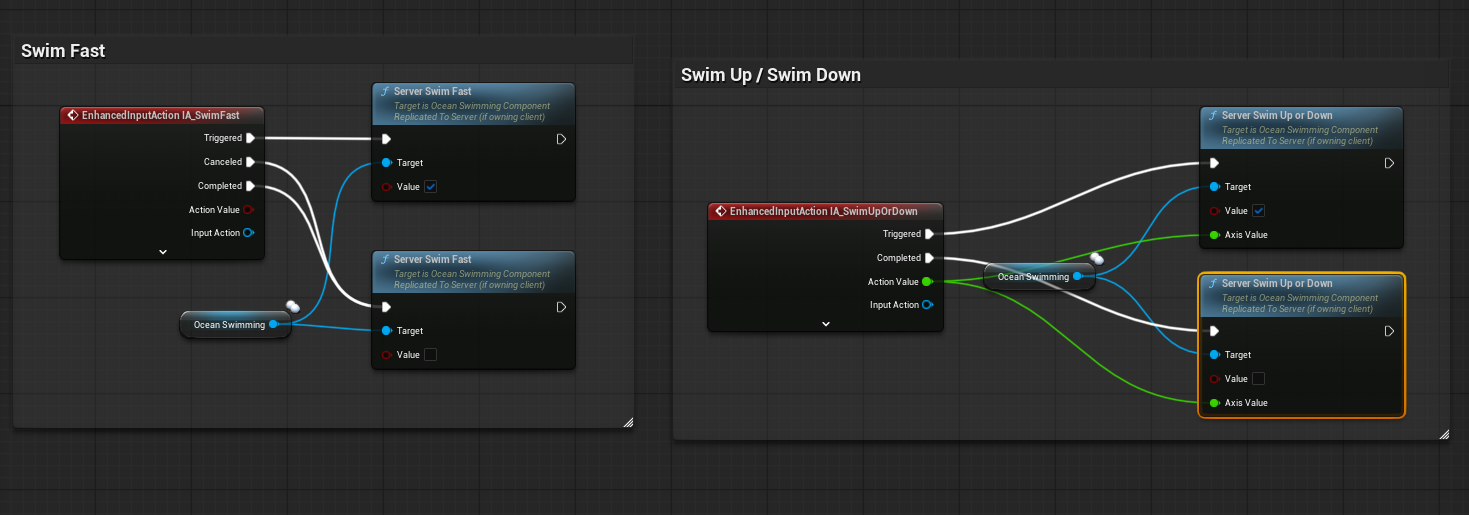Click the Axis Value pin on the Server Swim Up or Down node with checked Value

[1215, 235]
